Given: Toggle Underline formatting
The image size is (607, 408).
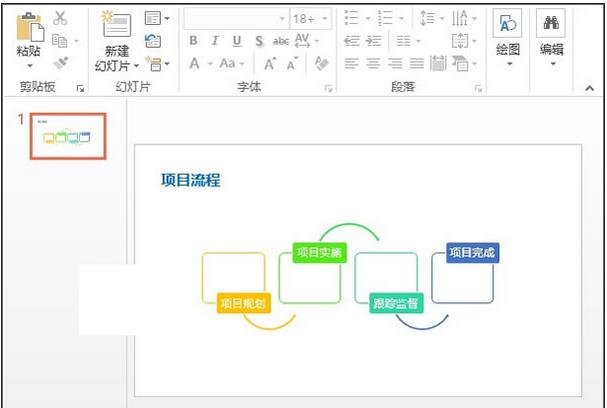Looking at the screenshot, I should click(237, 41).
